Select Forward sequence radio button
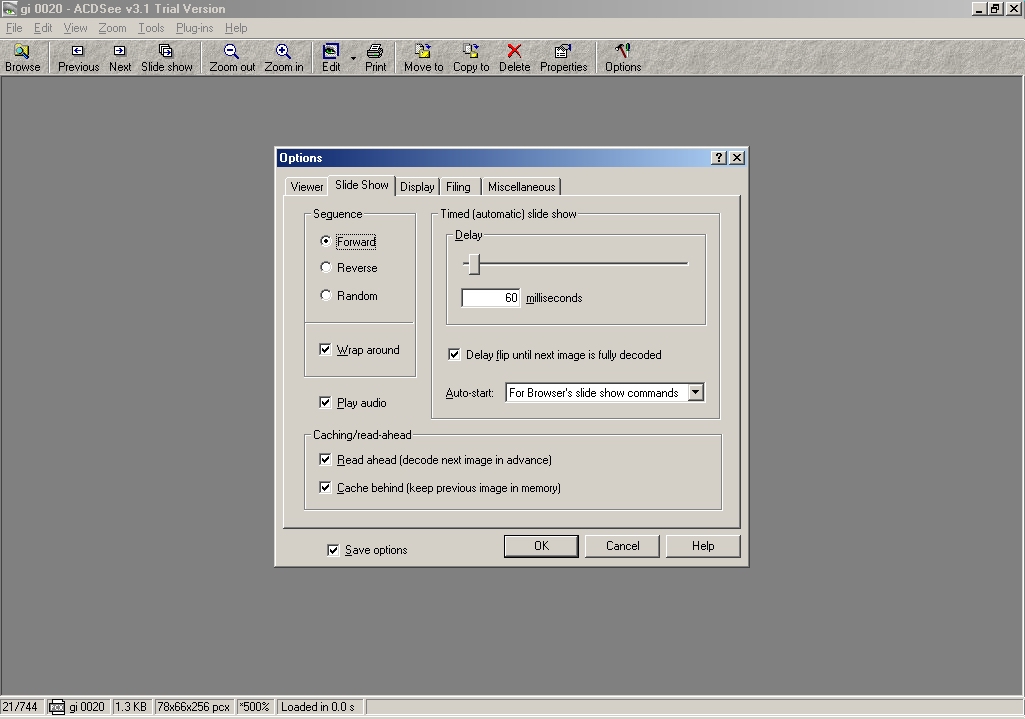The image size is (1025, 719). coord(326,241)
